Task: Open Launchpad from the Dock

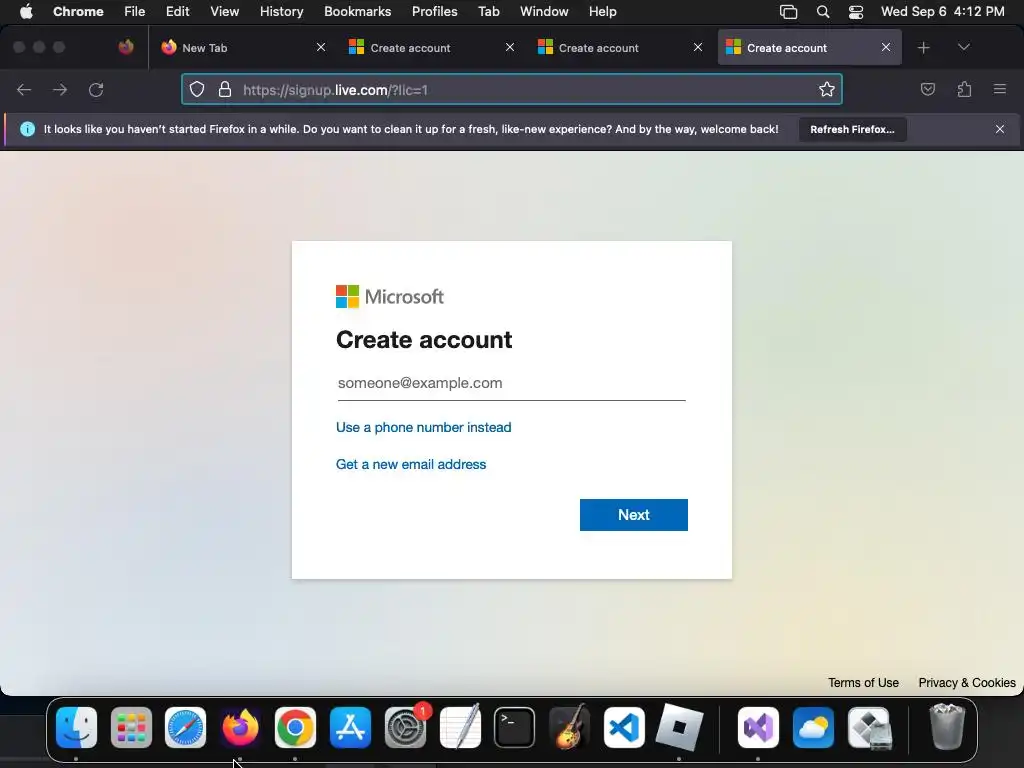Action: [x=131, y=727]
